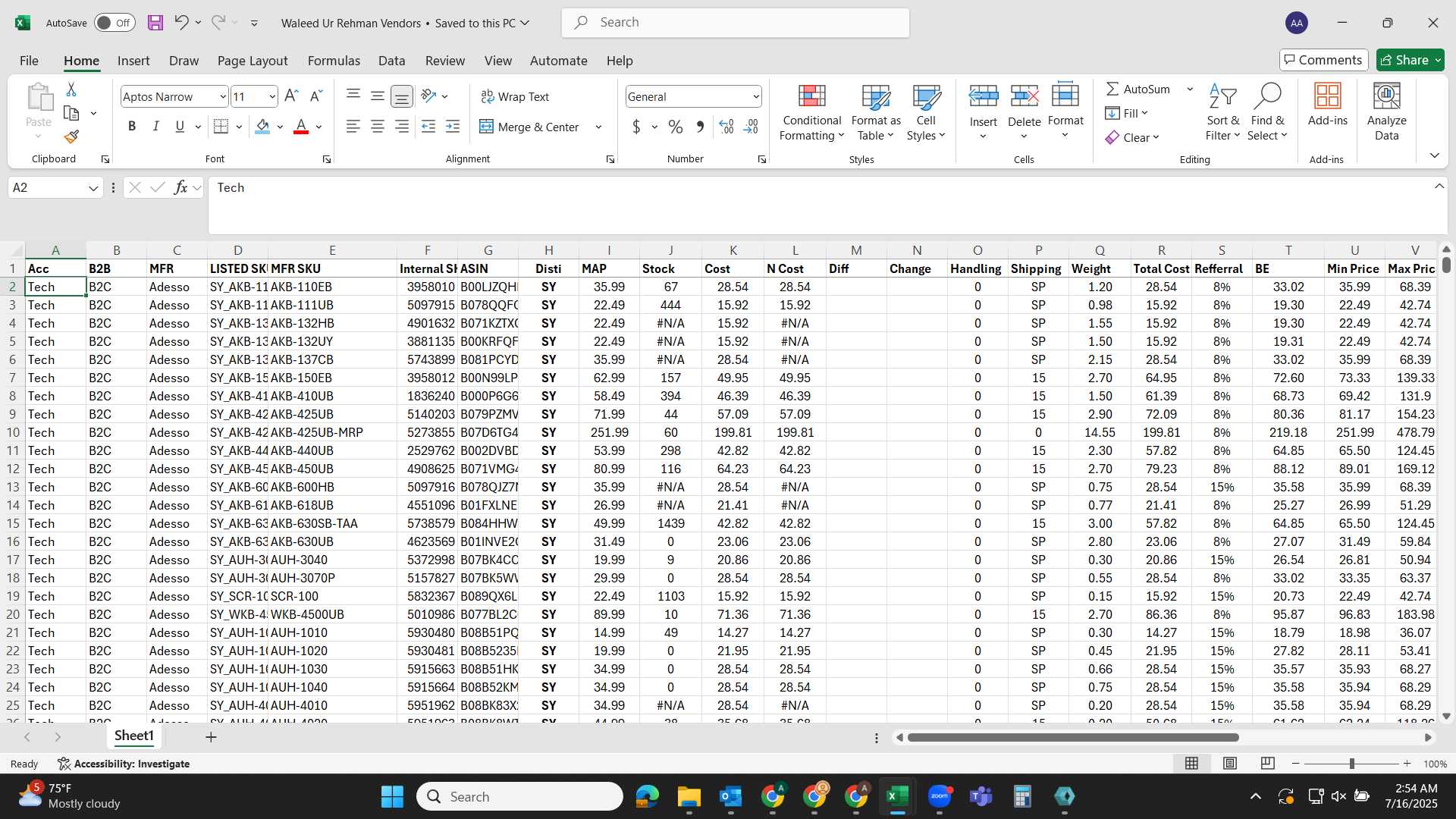Decrease font size with the smaller A
The image size is (1456, 819).
coord(316,96)
